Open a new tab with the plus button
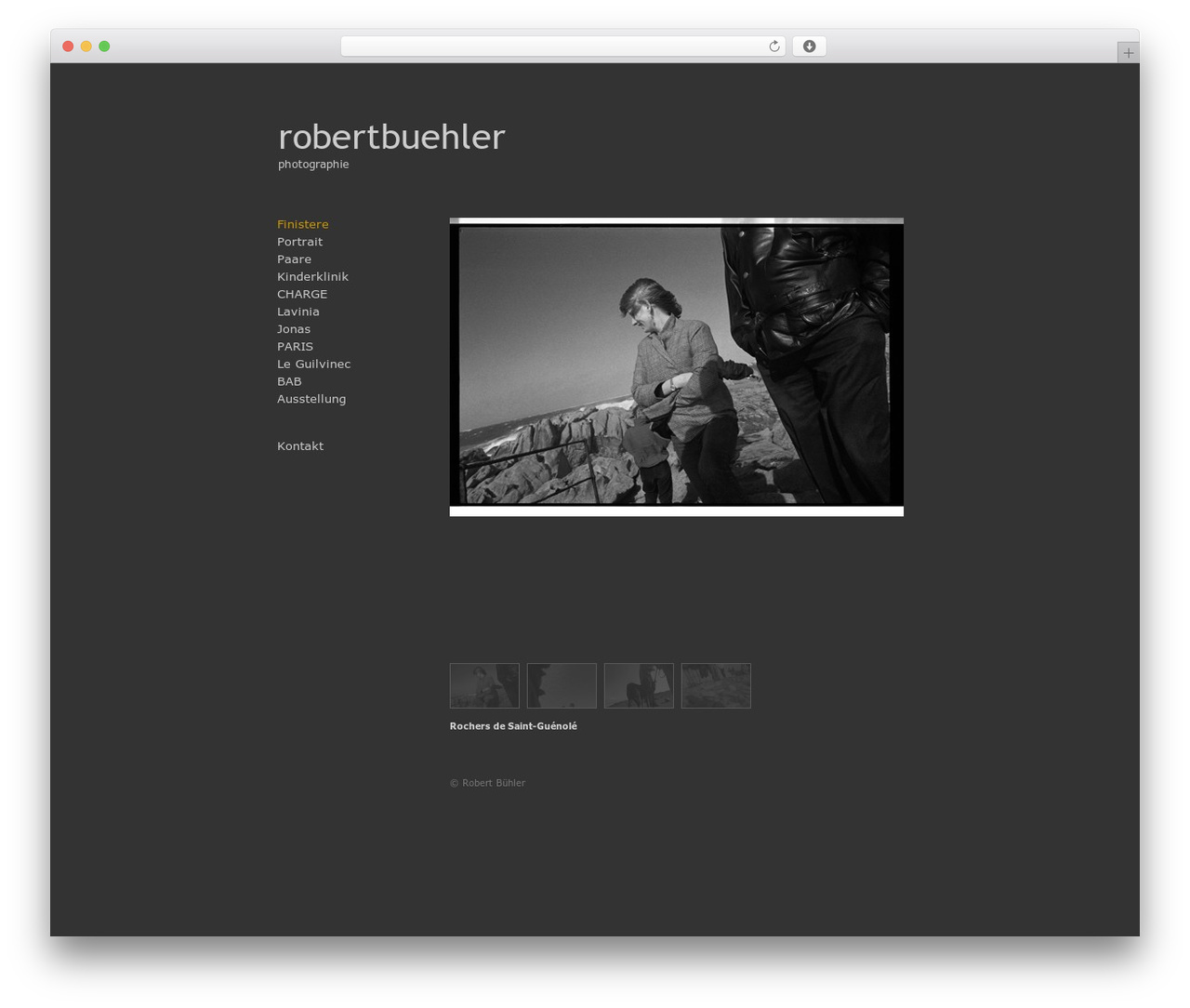The height and width of the screenshot is (1008, 1190). tap(1128, 53)
